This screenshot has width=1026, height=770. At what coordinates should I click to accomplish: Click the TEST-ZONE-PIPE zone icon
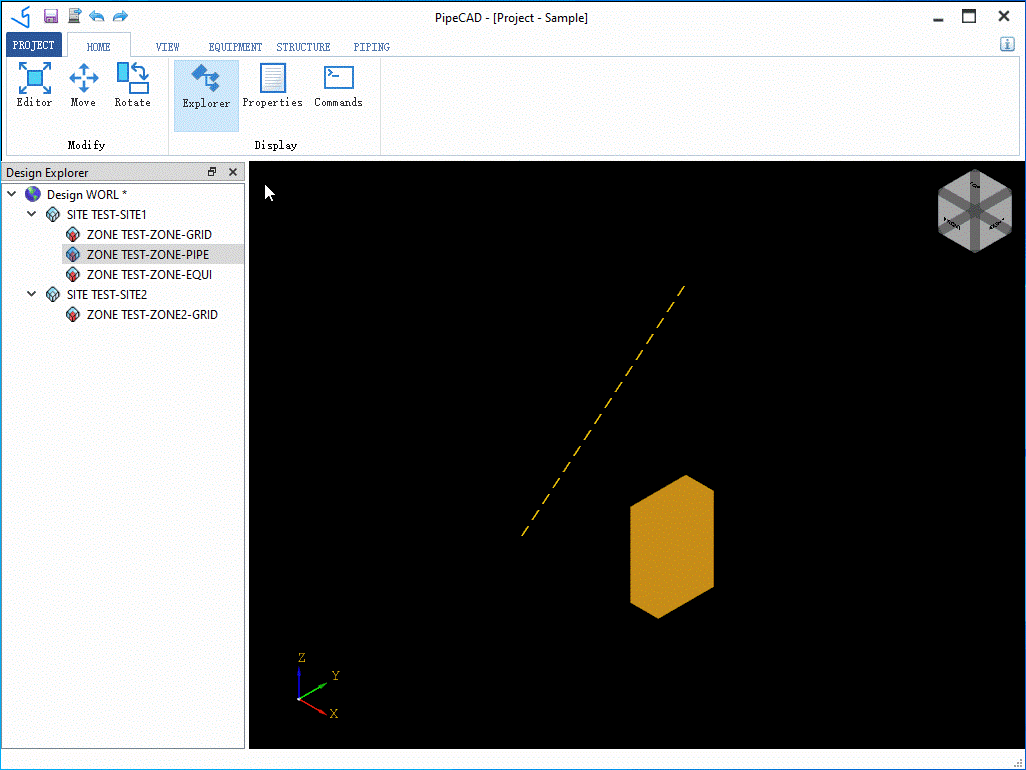click(x=73, y=254)
